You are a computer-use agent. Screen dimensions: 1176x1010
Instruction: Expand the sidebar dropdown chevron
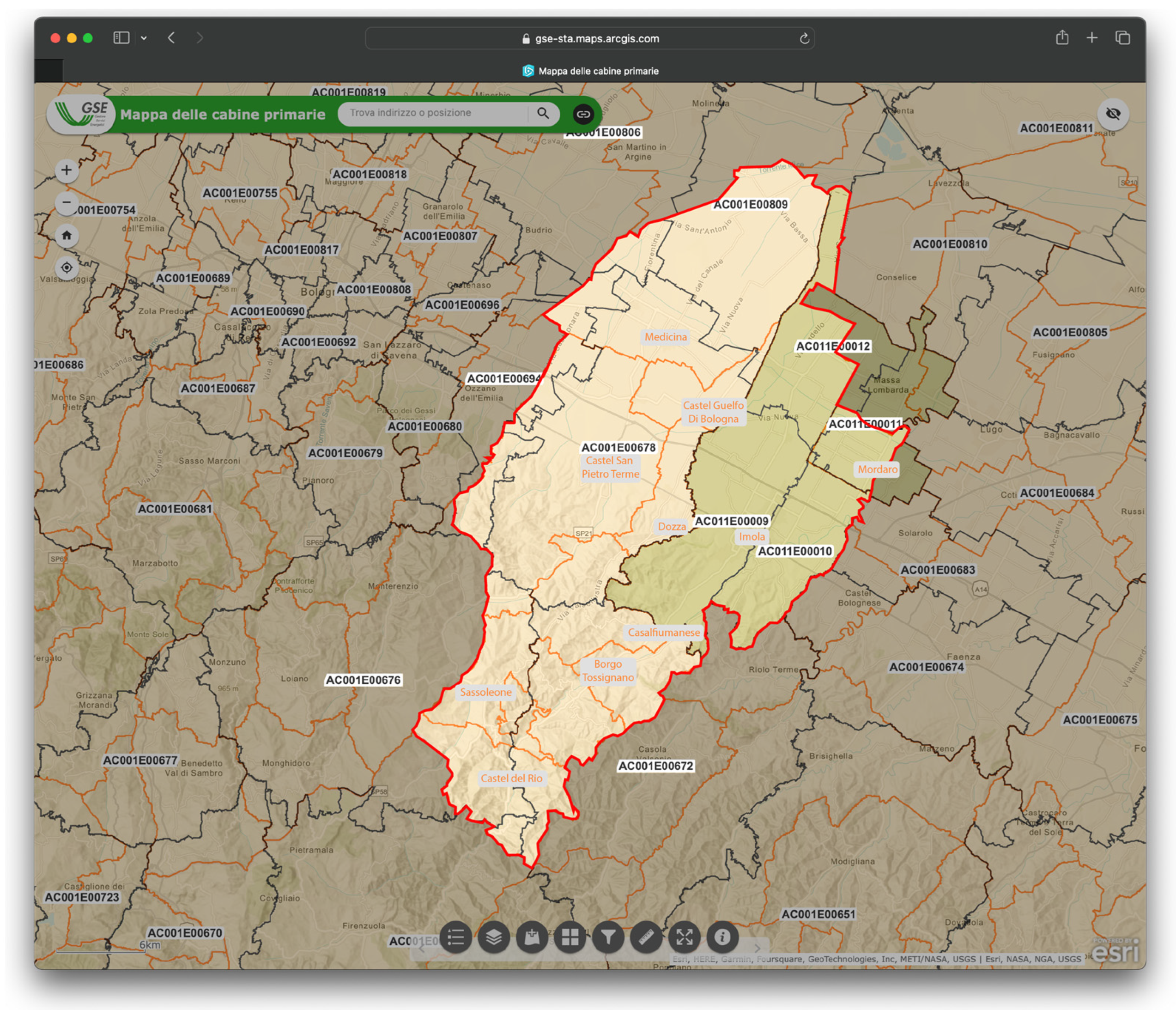coord(144,38)
